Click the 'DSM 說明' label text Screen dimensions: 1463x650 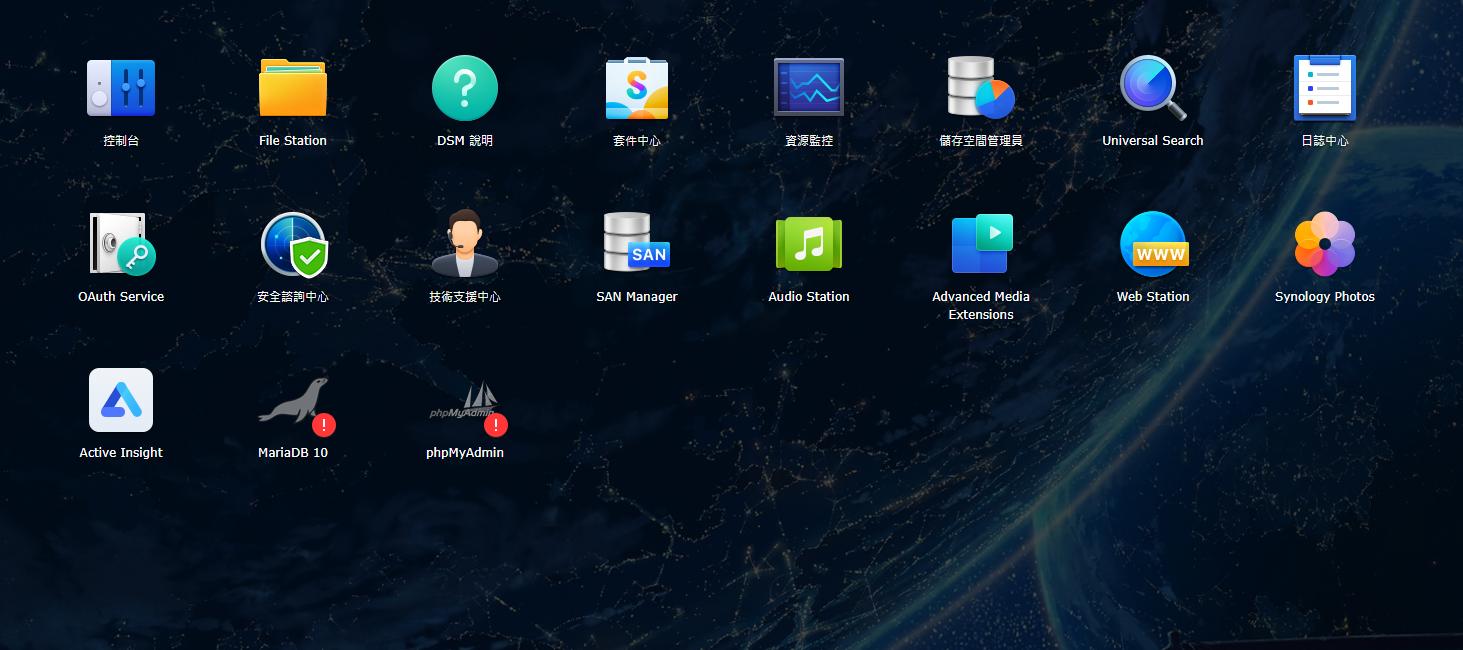click(465, 141)
